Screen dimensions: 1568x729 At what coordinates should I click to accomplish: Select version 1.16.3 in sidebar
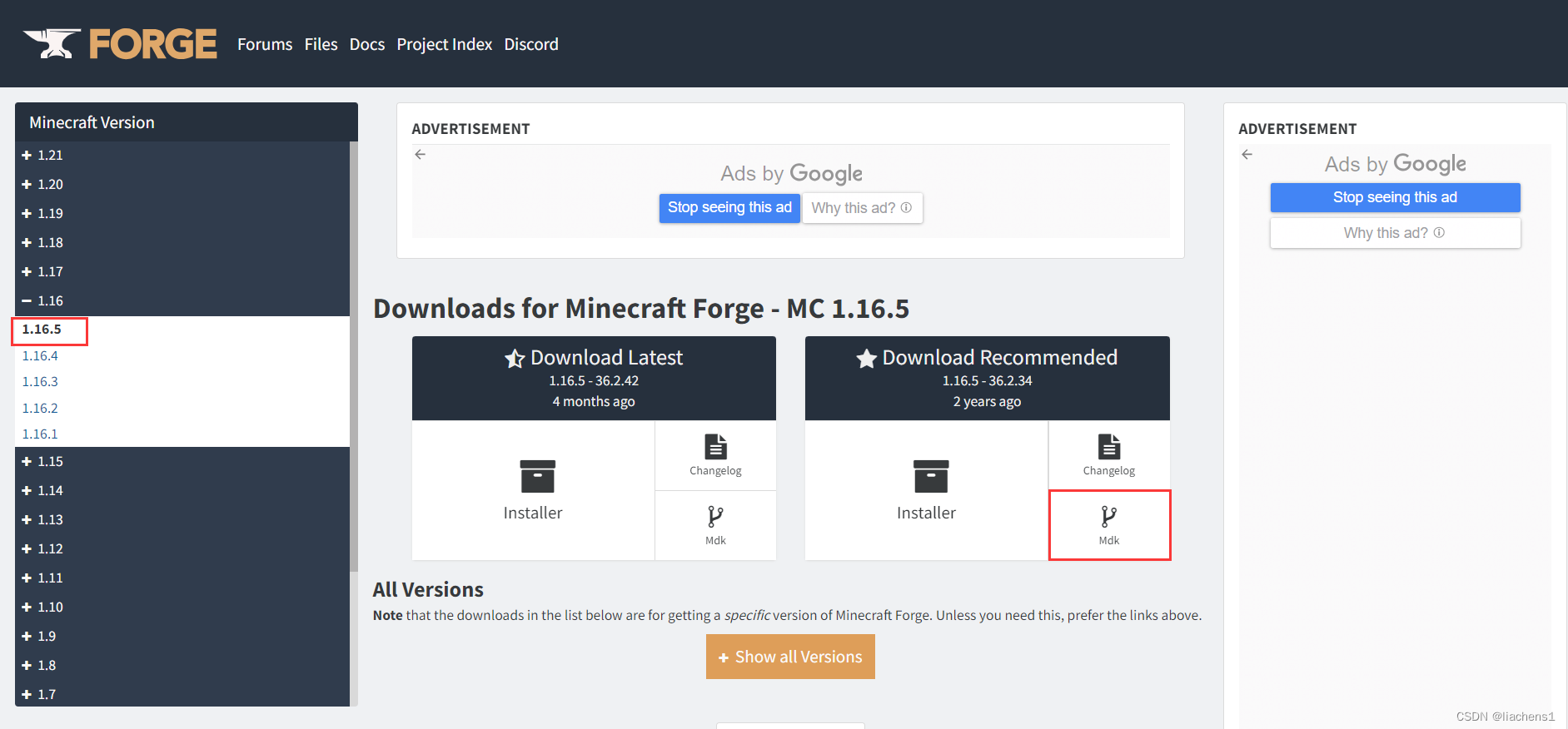pos(40,382)
